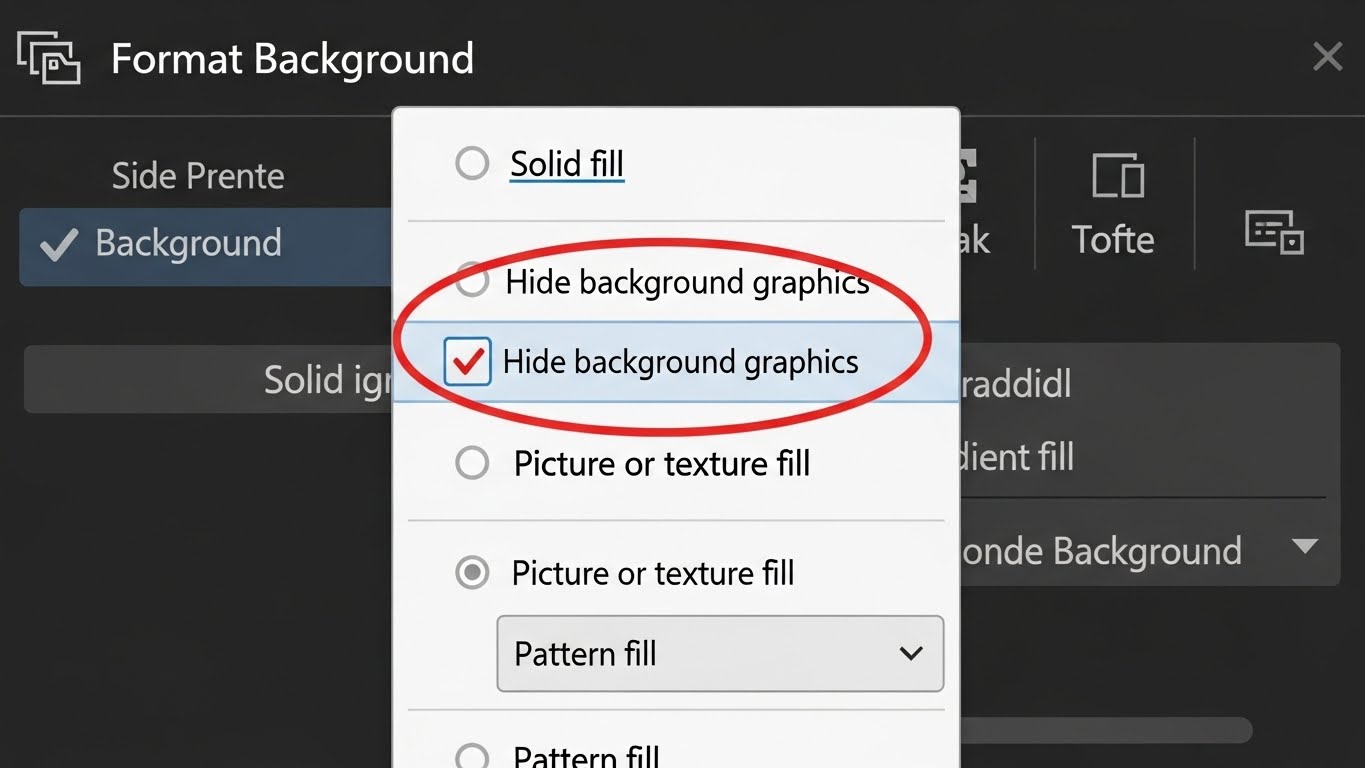The width and height of the screenshot is (1365, 768).
Task: Switch to the Side Prente tab
Action: (x=198, y=176)
